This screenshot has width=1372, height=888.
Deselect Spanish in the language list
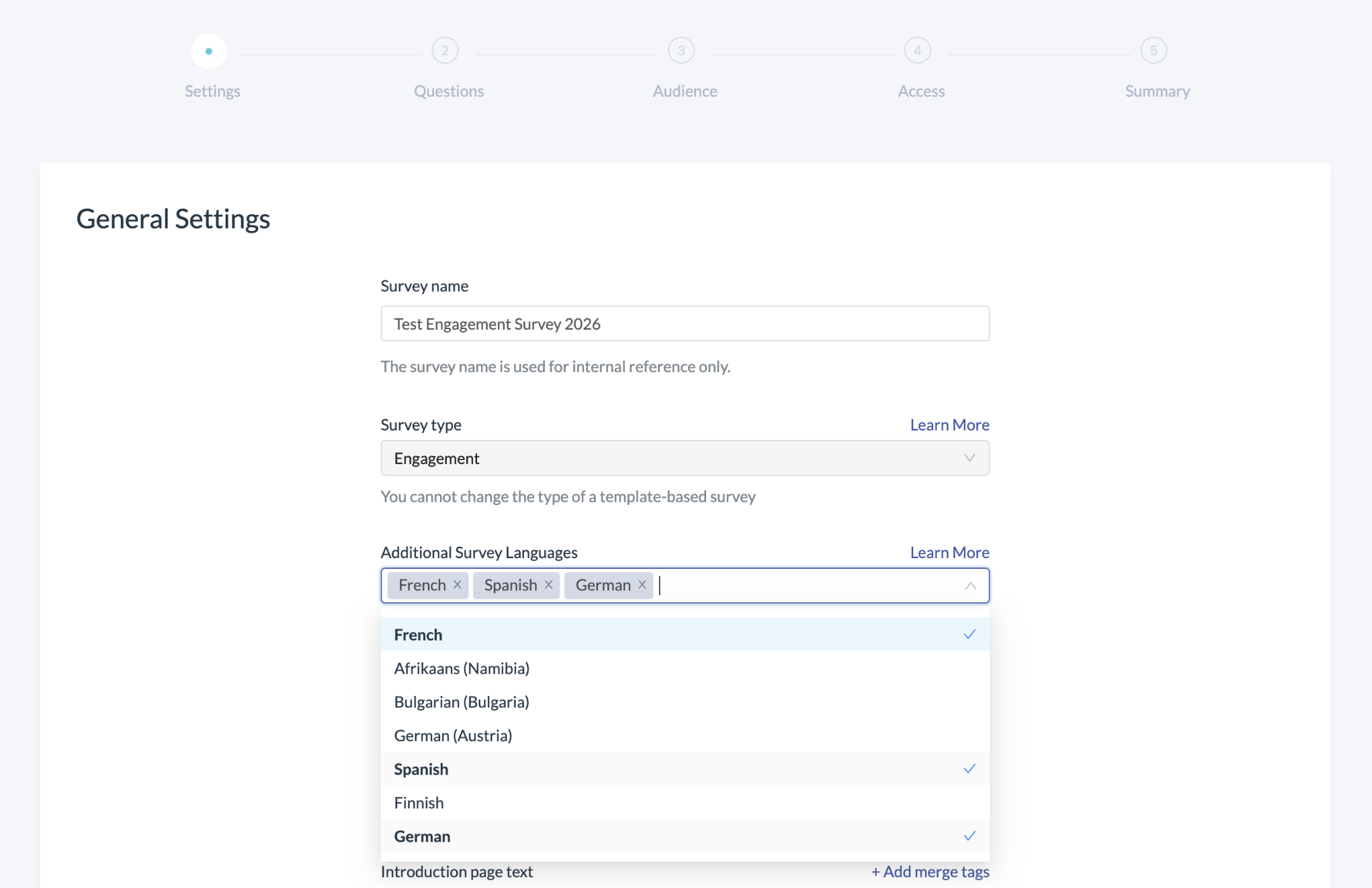pos(685,769)
